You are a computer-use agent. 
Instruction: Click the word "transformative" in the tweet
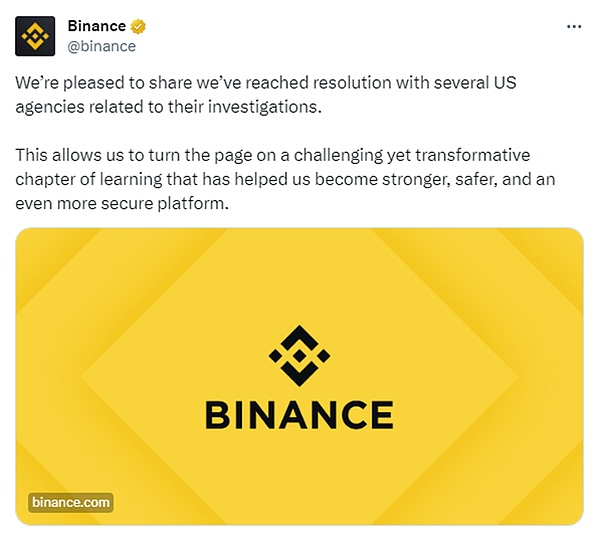point(480,157)
